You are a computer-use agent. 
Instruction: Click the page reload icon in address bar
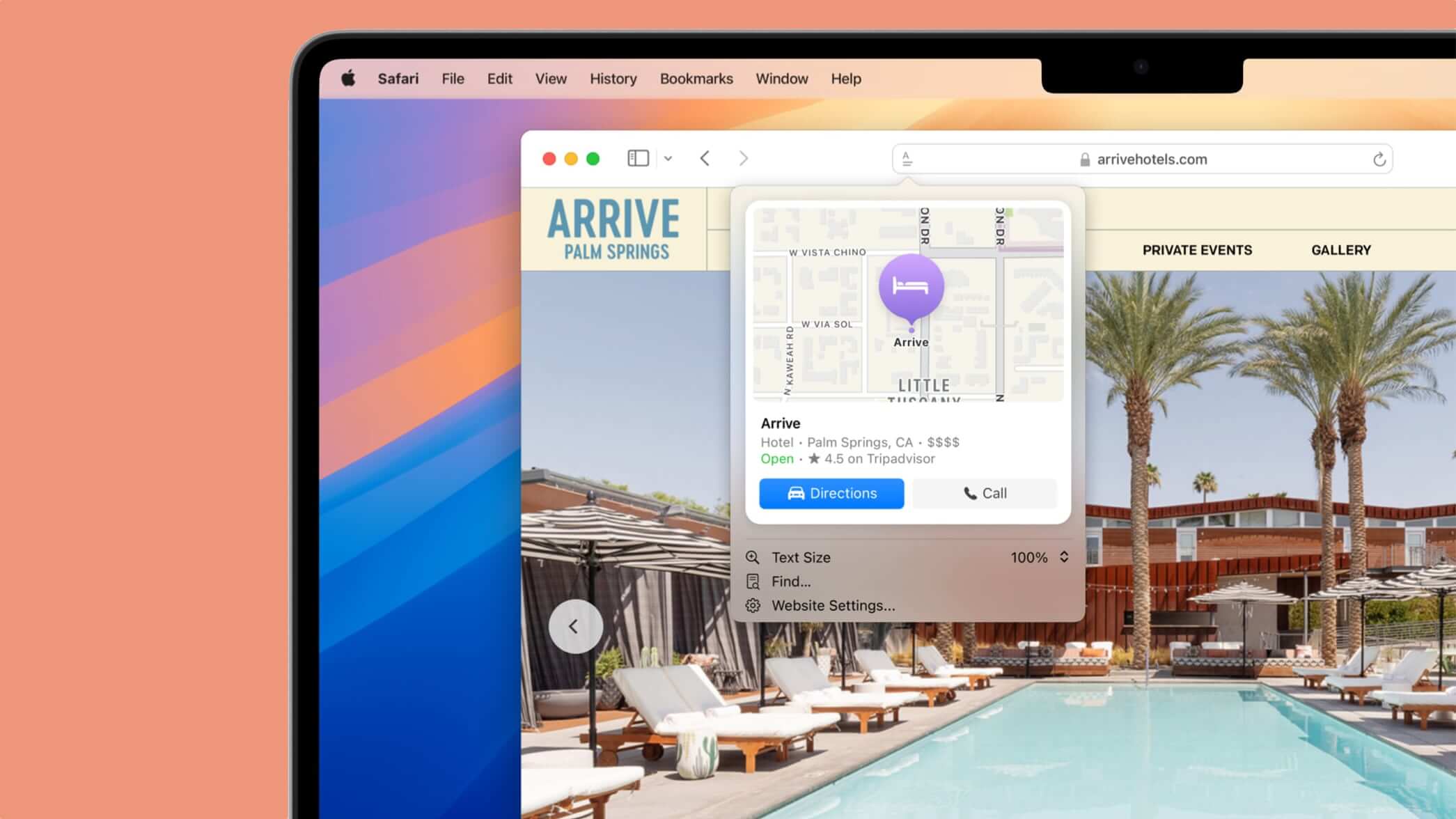pos(1380,159)
